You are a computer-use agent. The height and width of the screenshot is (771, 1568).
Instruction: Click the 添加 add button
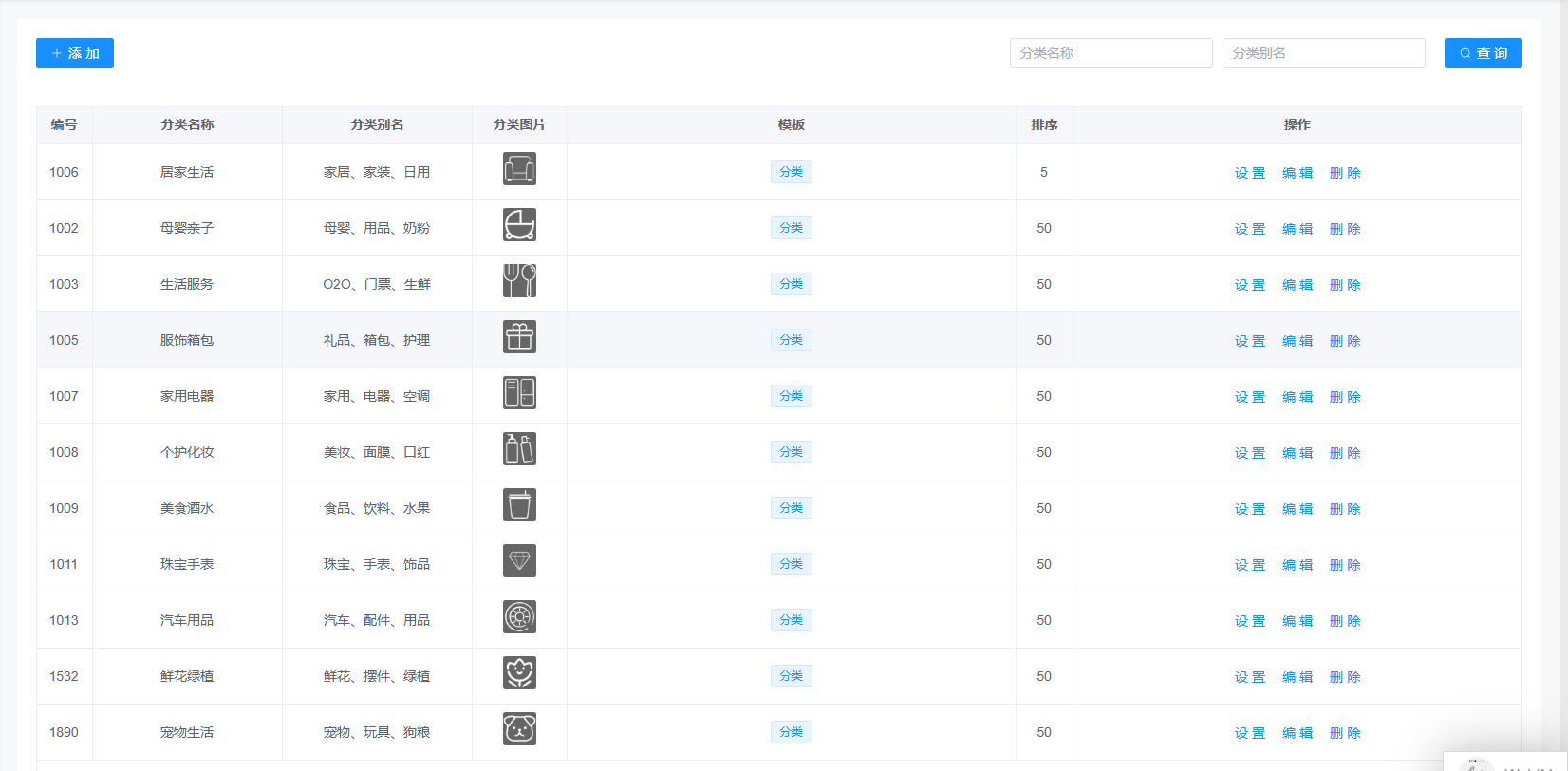point(75,53)
